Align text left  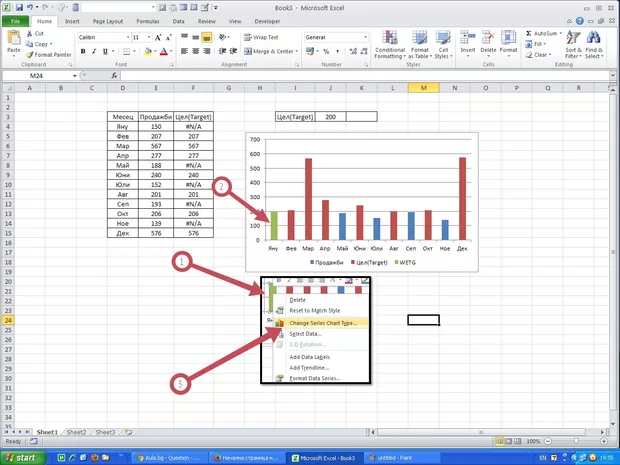point(184,51)
